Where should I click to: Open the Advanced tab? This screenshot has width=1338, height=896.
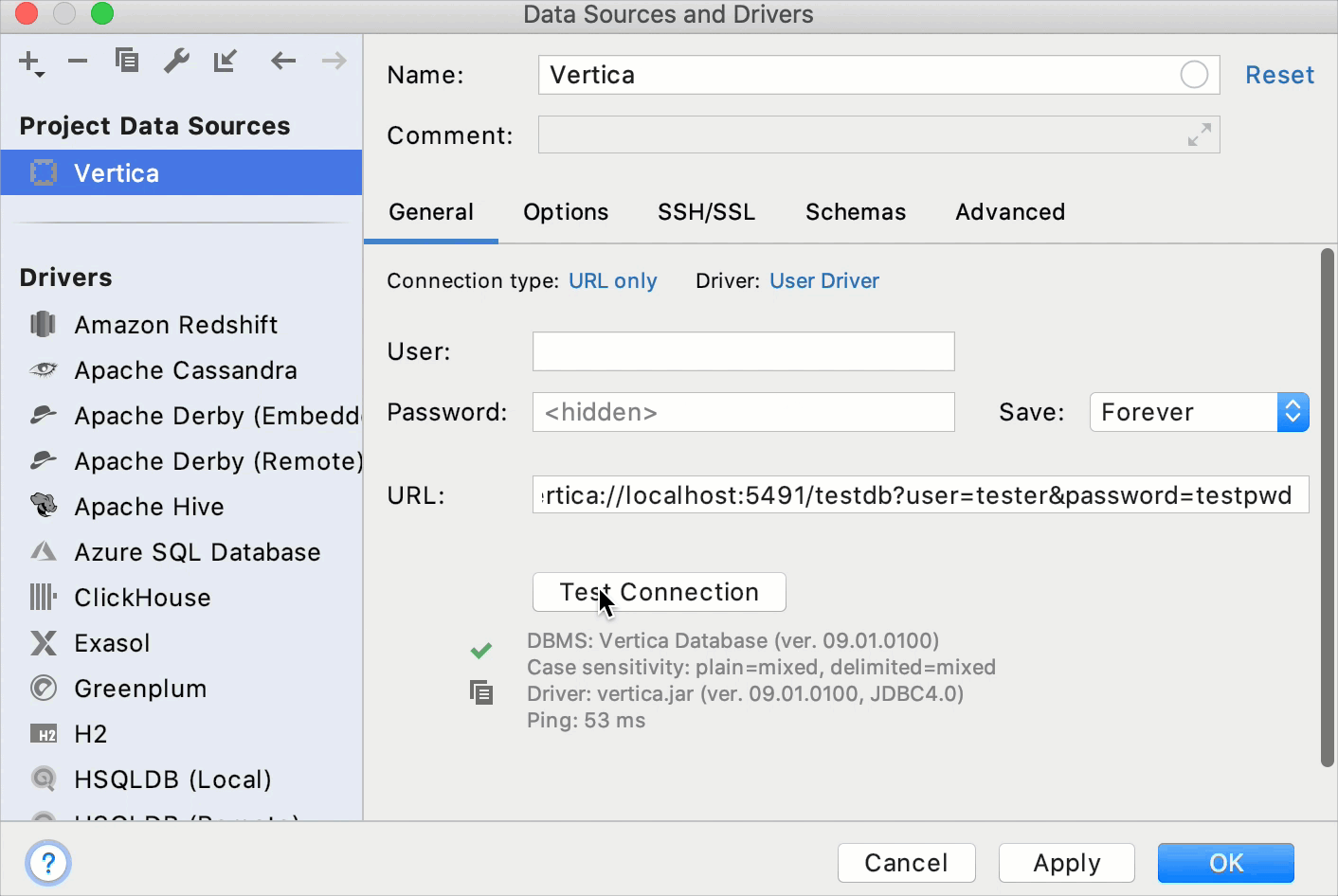pos(1010,212)
